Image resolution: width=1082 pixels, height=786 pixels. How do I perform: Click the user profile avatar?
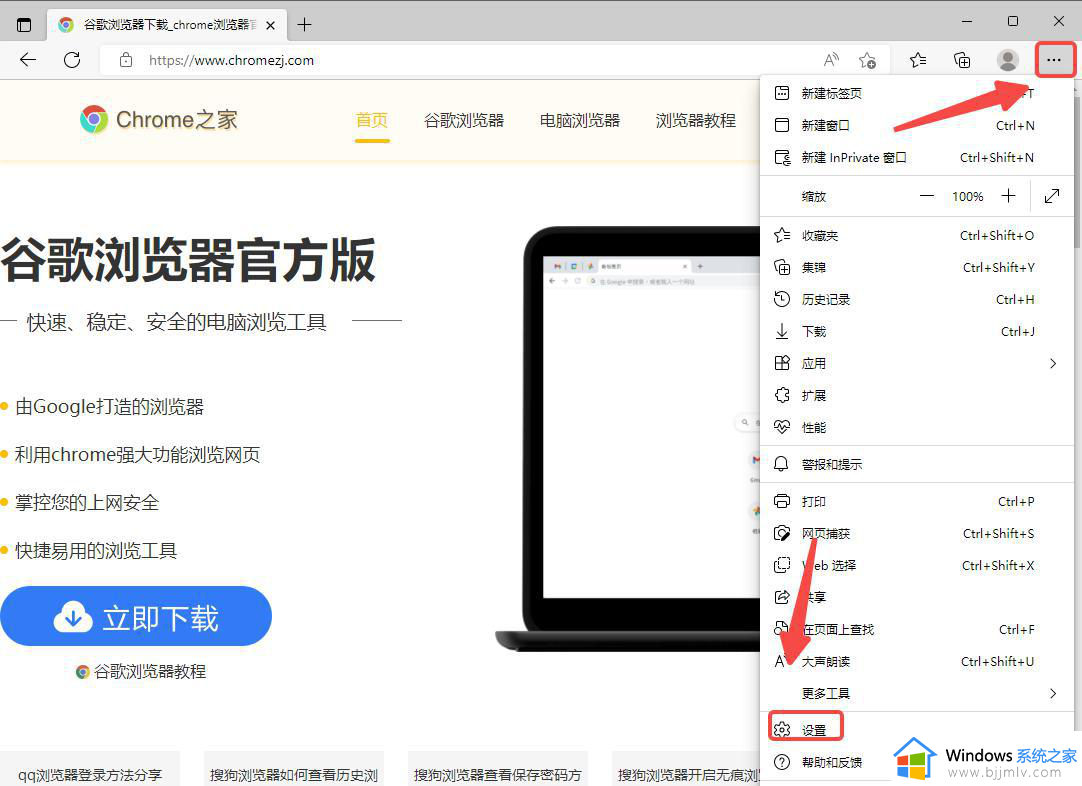(x=1007, y=60)
